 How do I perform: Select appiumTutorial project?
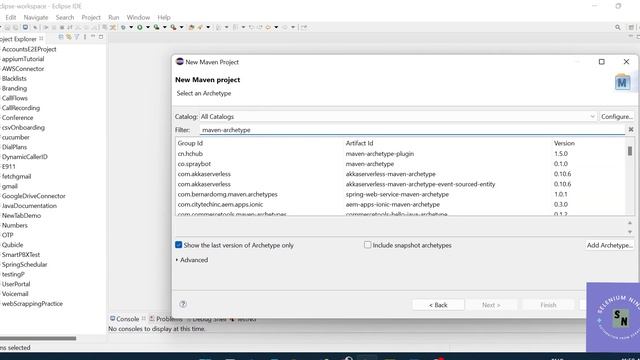pos(22,59)
